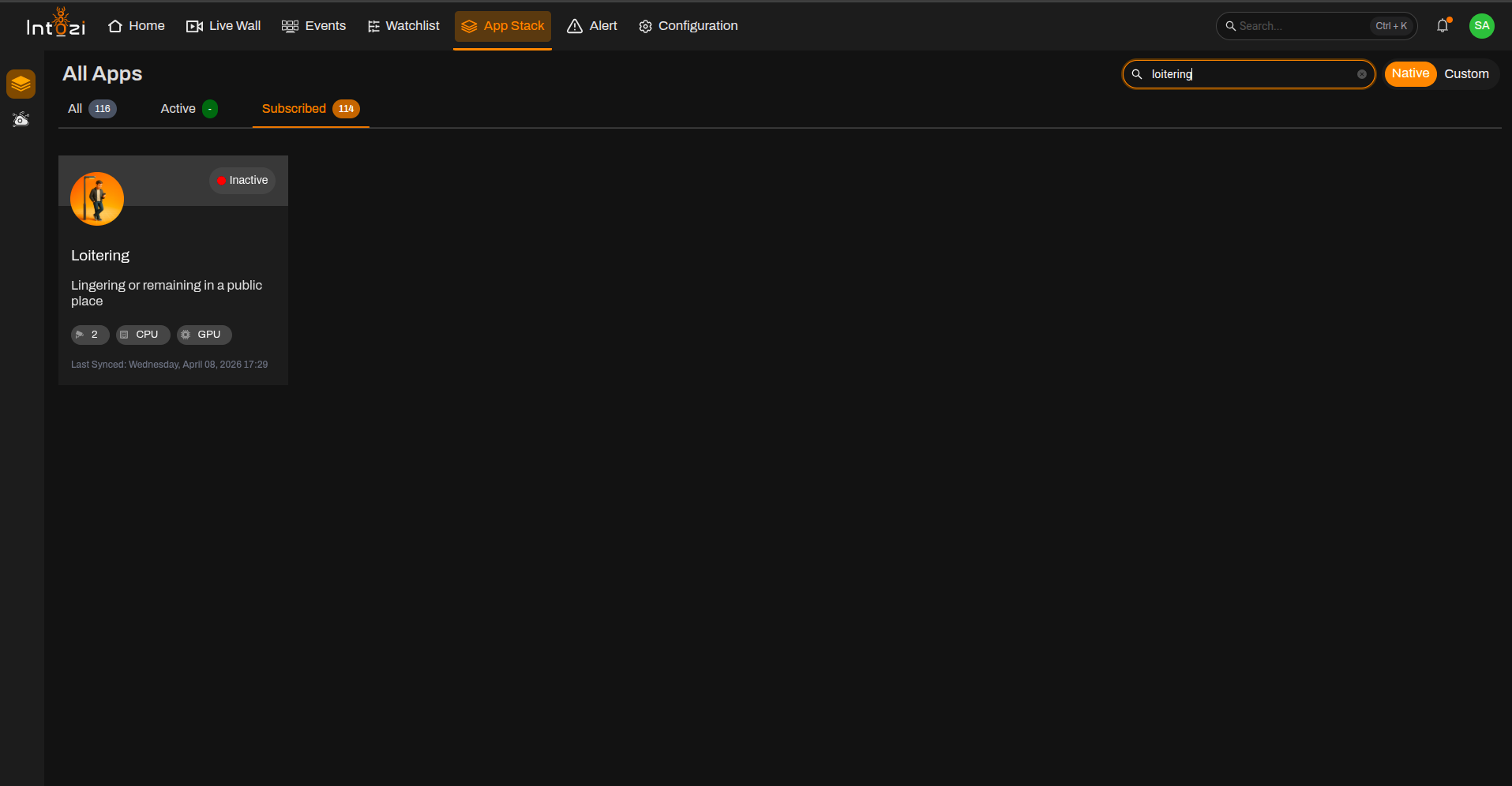
Task: Switch to Native apps toggle
Action: click(x=1410, y=73)
